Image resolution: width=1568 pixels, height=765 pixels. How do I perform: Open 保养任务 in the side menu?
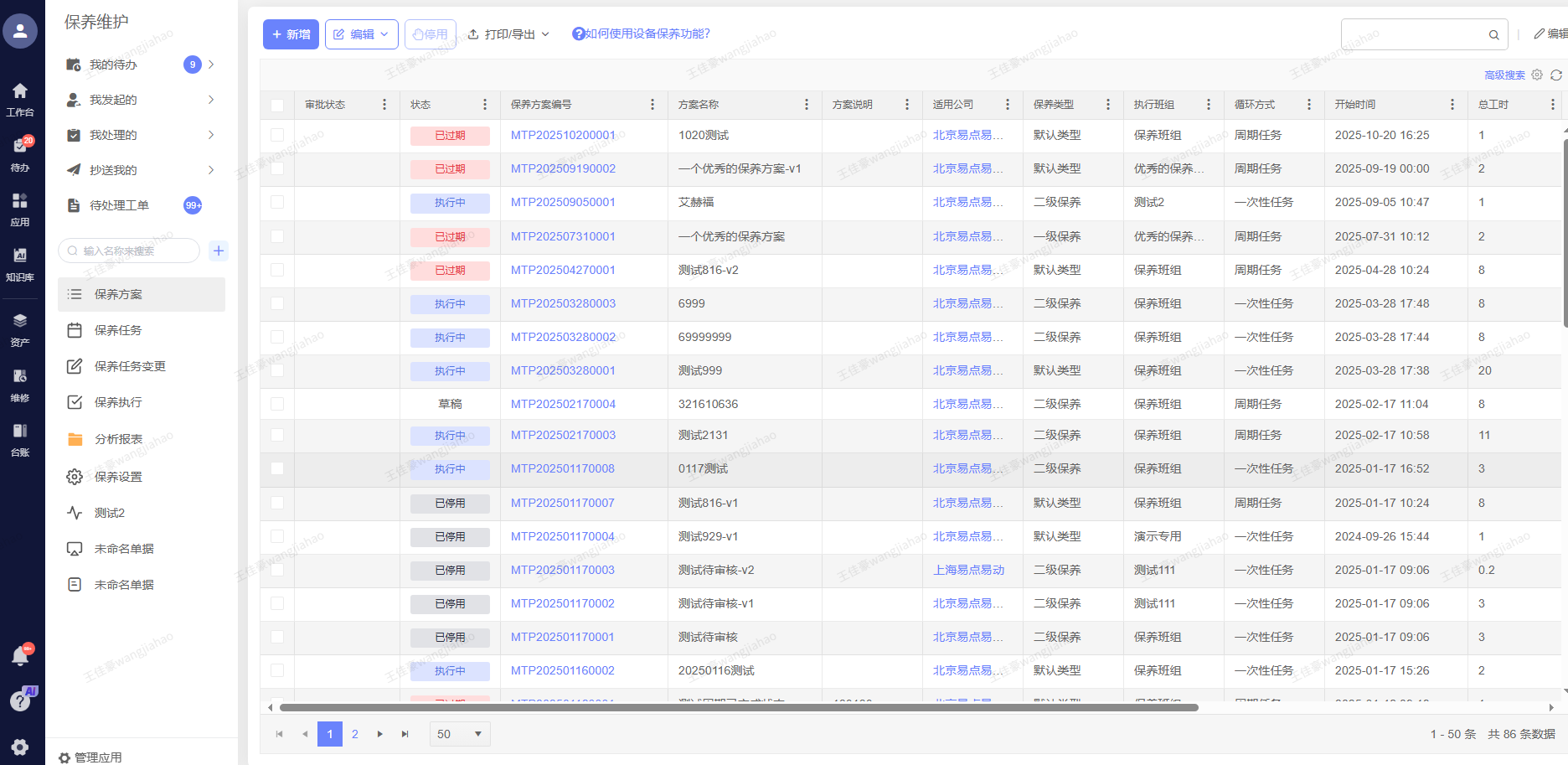tap(118, 330)
